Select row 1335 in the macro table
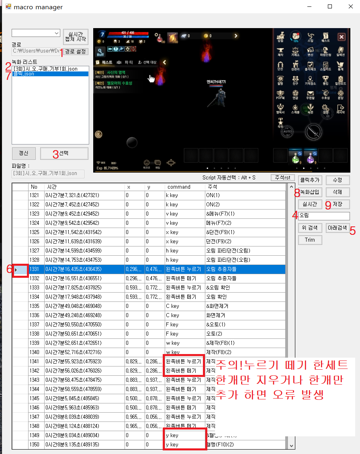Image resolution: width=360 pixels, height=454 pixels. [x=149, y=306]
